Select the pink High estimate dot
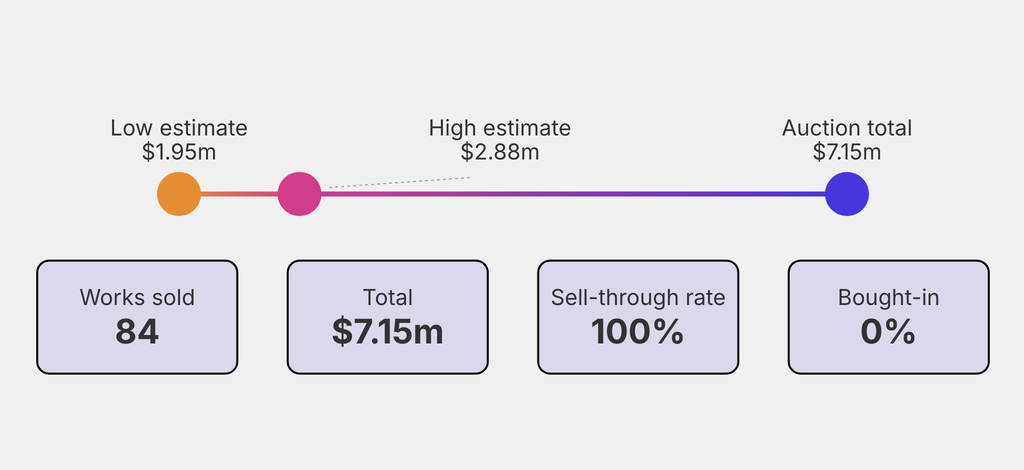This screenshot has height=470, width=1024. 299,194
